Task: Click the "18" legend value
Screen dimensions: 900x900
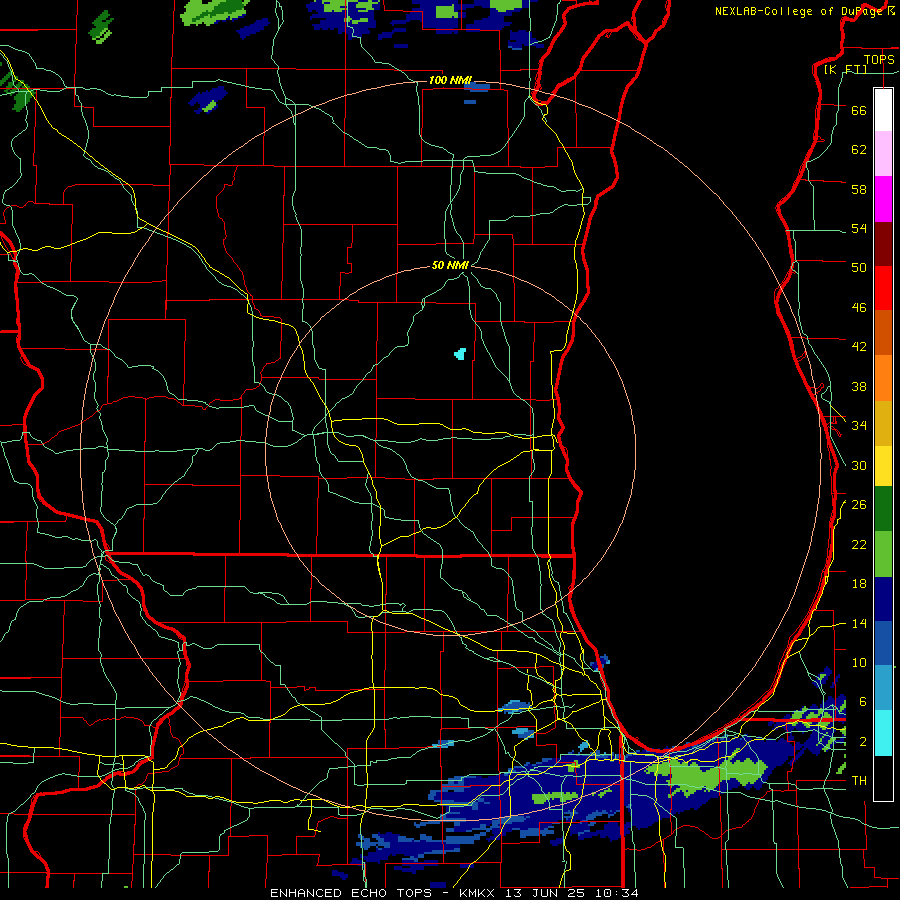Action: coord(859,584)
